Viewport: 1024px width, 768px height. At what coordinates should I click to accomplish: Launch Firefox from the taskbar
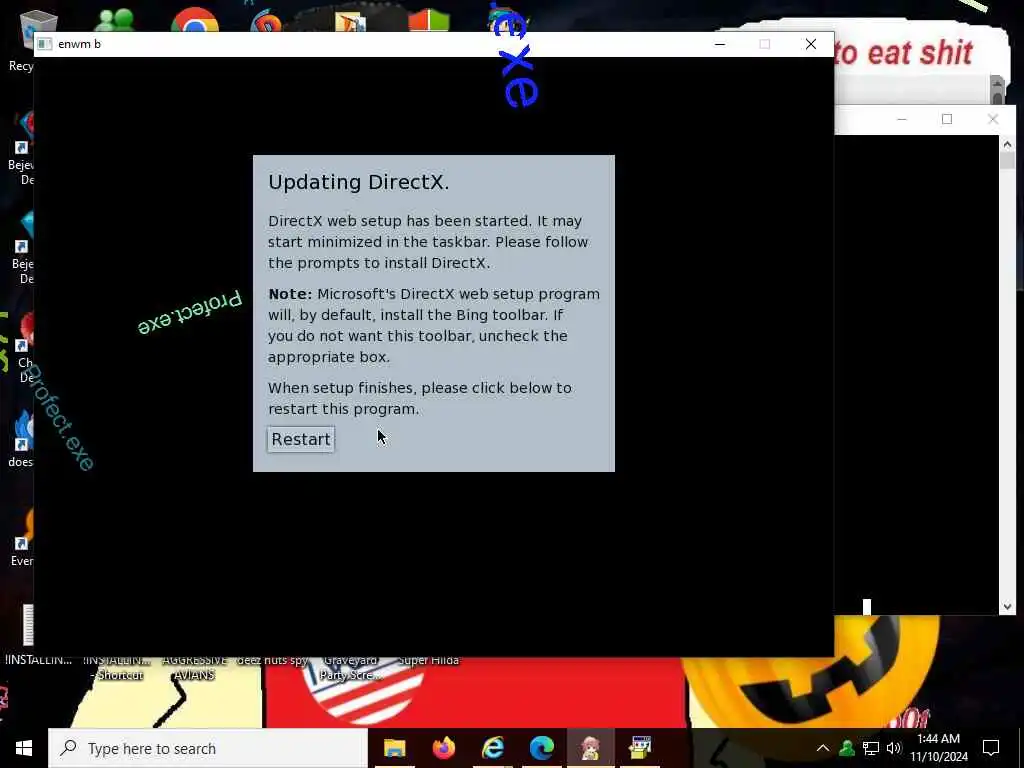click(443, 748)
